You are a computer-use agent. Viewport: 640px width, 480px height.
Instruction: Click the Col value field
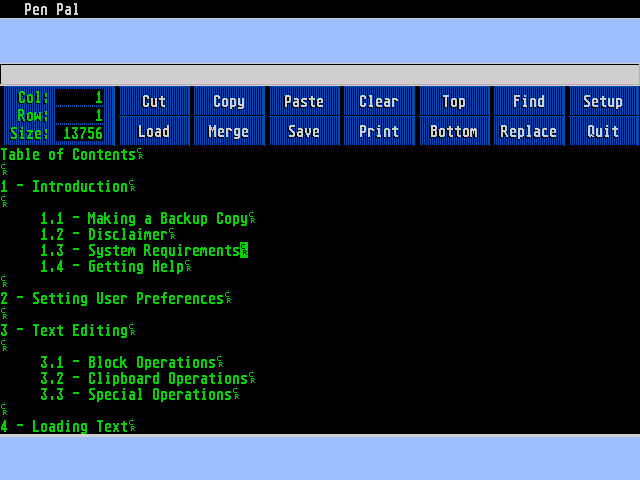pos(79,97)
